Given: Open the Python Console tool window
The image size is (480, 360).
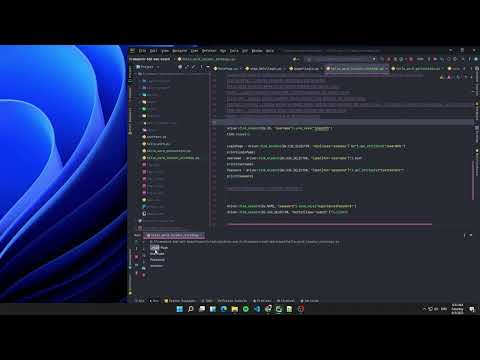Looking at the screenshot, I should 232,301.
